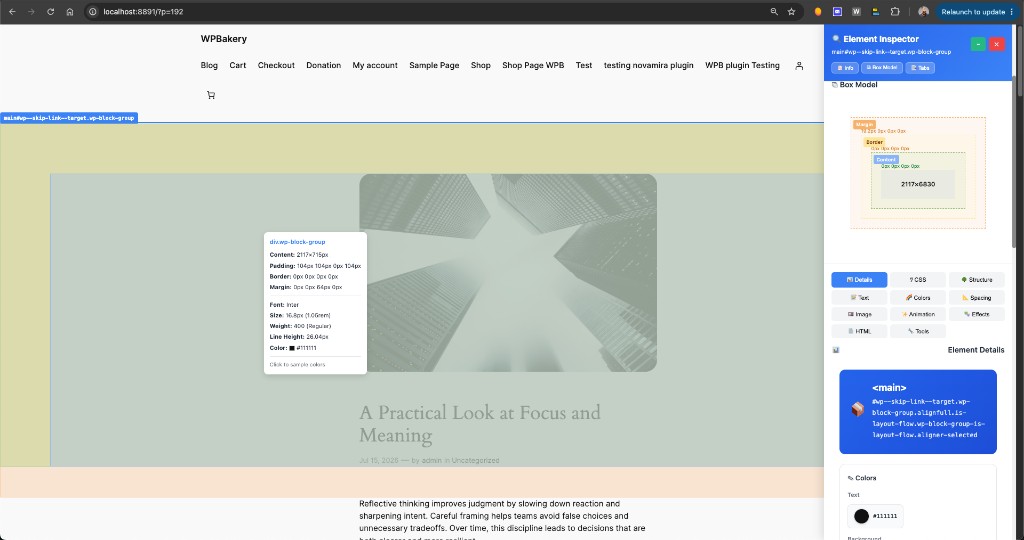Switch to the Image tab
Viewport: 1024px width, 540px height.
pos(859,314)
